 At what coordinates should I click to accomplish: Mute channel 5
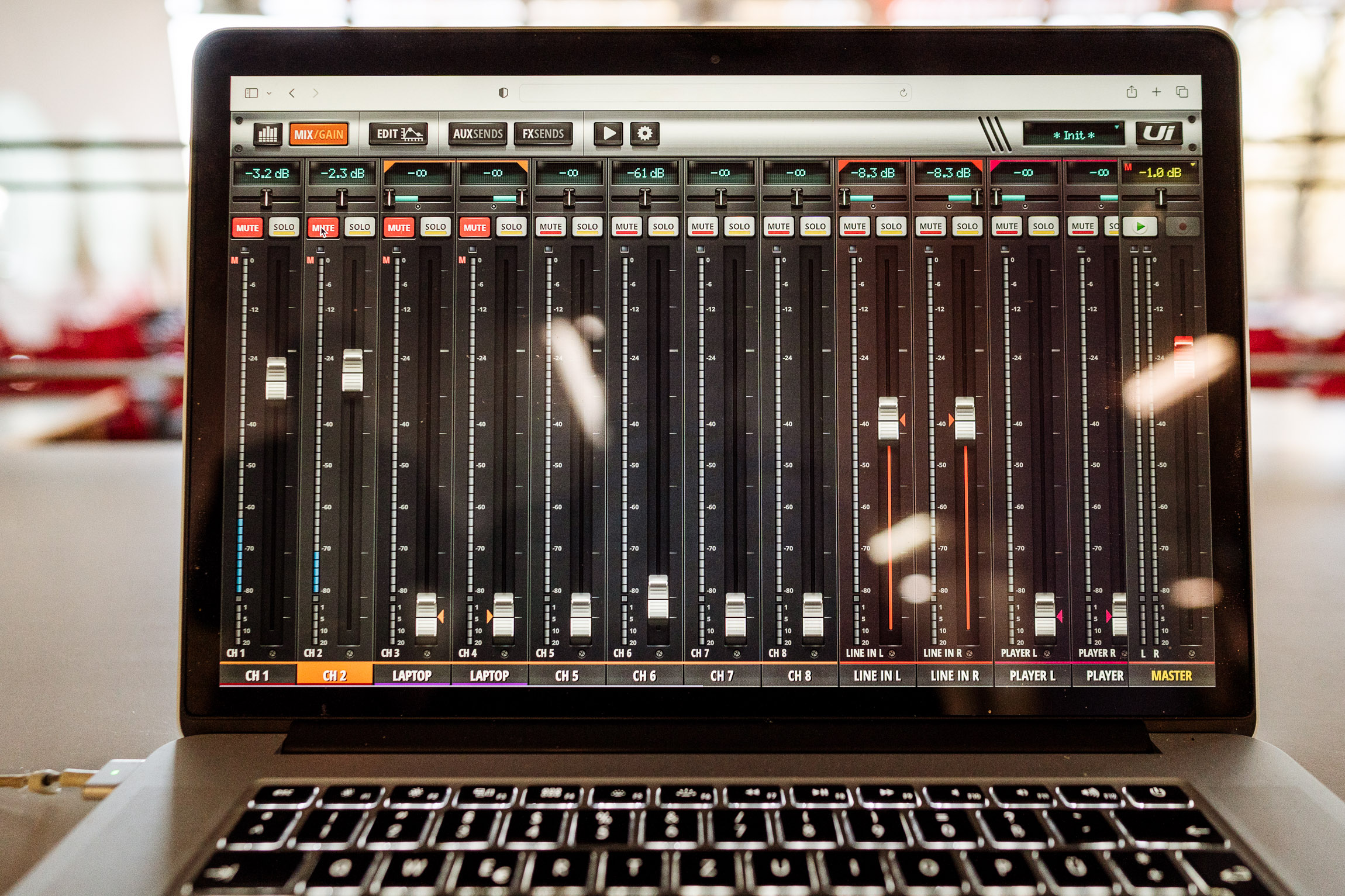tap(551, 227)
